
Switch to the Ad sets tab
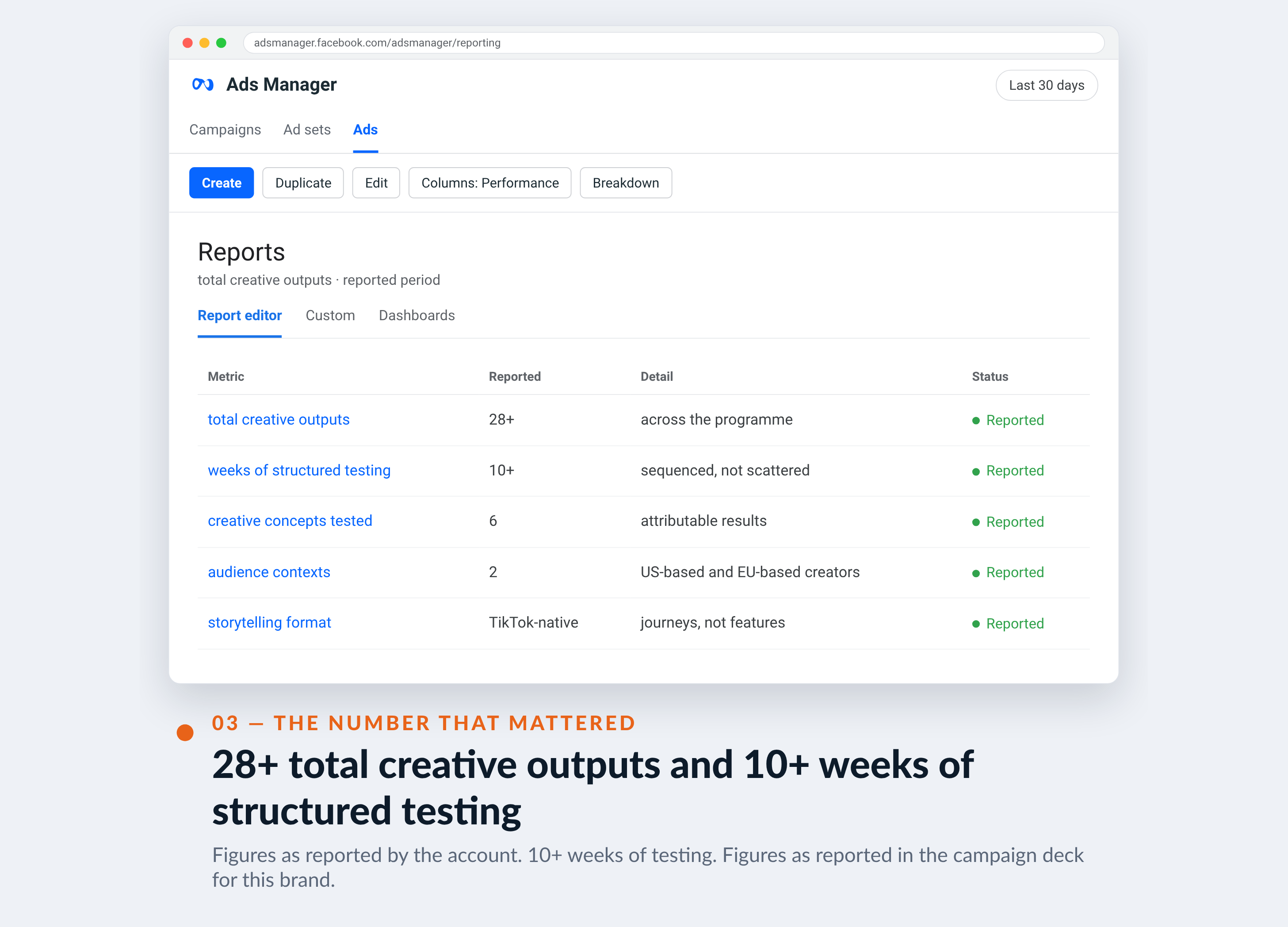point(307,130)
